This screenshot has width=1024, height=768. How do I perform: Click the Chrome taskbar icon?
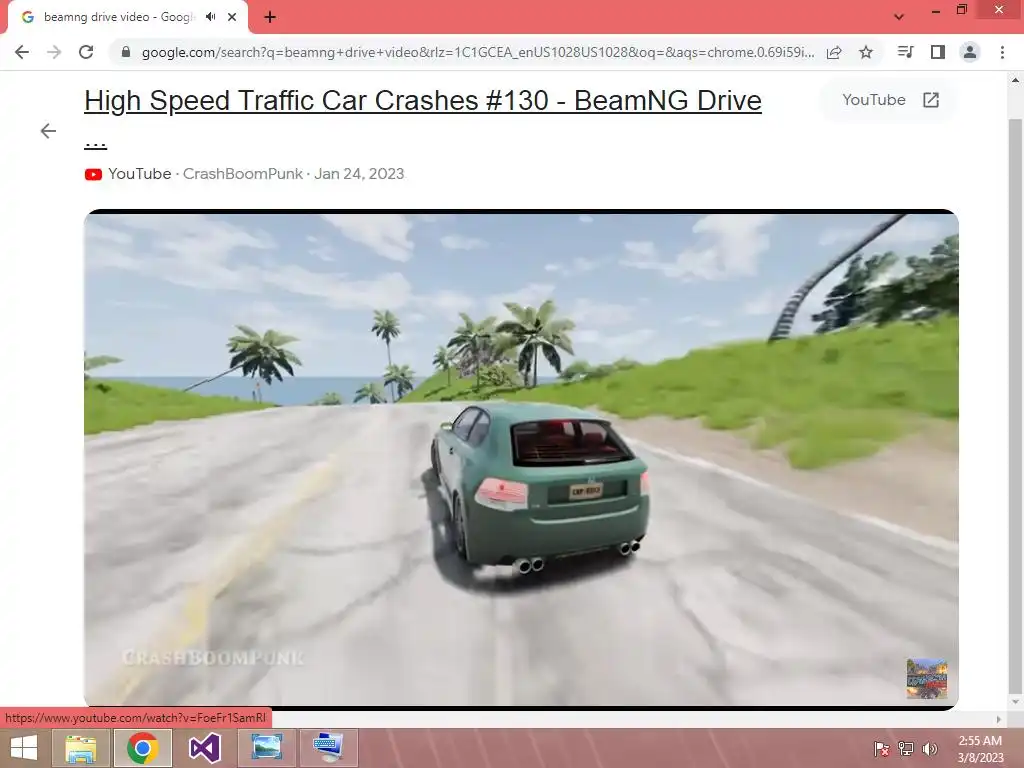tap(143, 748)
